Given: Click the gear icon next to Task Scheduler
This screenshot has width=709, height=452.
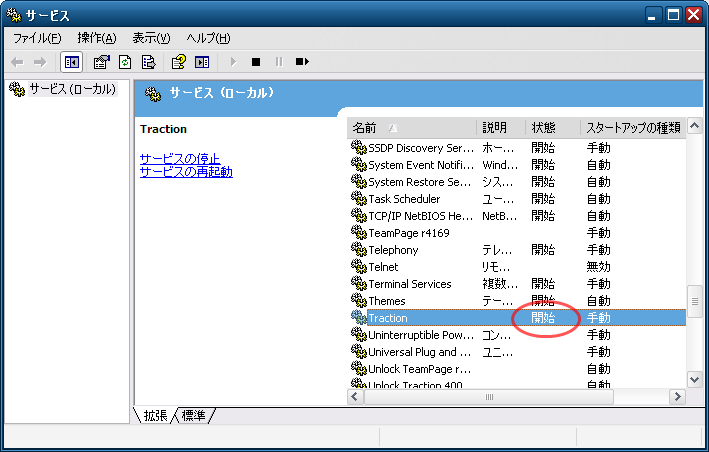Looking at the screenshot, I should pos(359,198).
